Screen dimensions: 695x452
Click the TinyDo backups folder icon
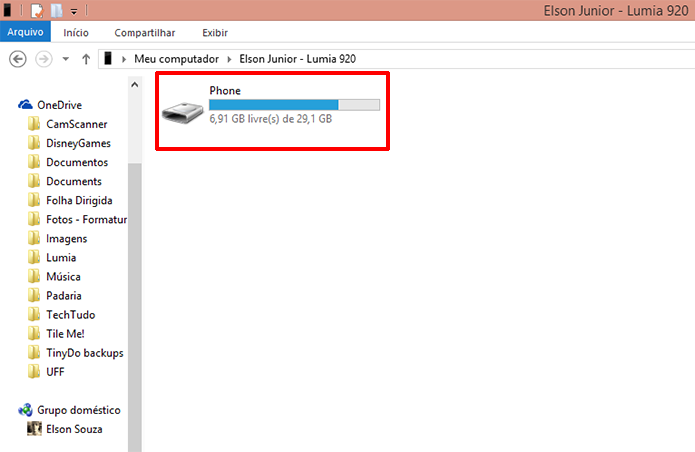pyautogui.click(x=34, y=352)
